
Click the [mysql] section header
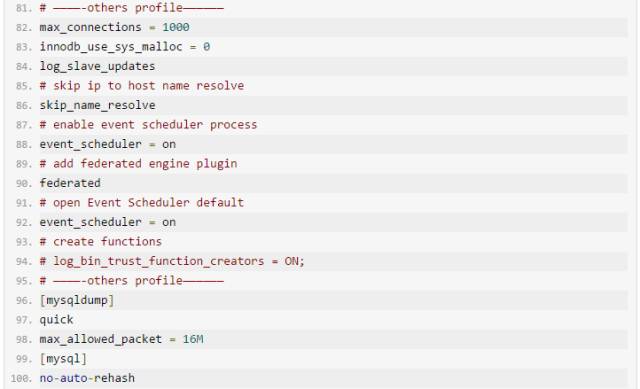63,359
